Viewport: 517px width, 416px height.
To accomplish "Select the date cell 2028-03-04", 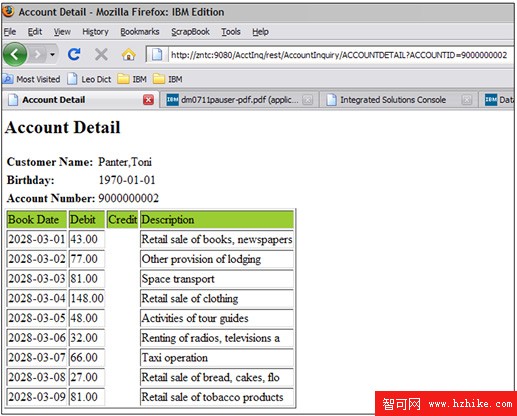I will (x=37, y=298).
